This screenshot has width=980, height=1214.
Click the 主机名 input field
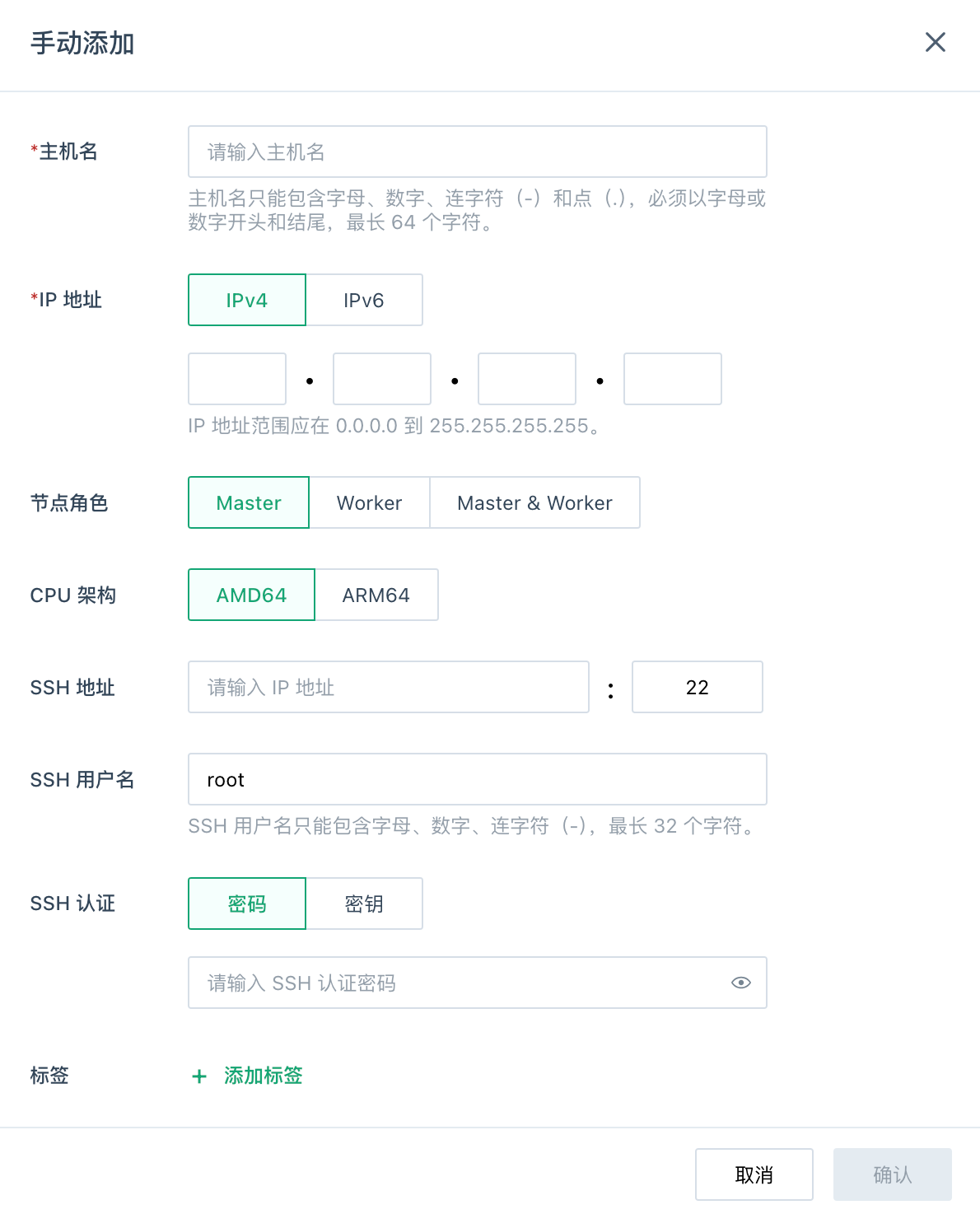pos(478,151)
